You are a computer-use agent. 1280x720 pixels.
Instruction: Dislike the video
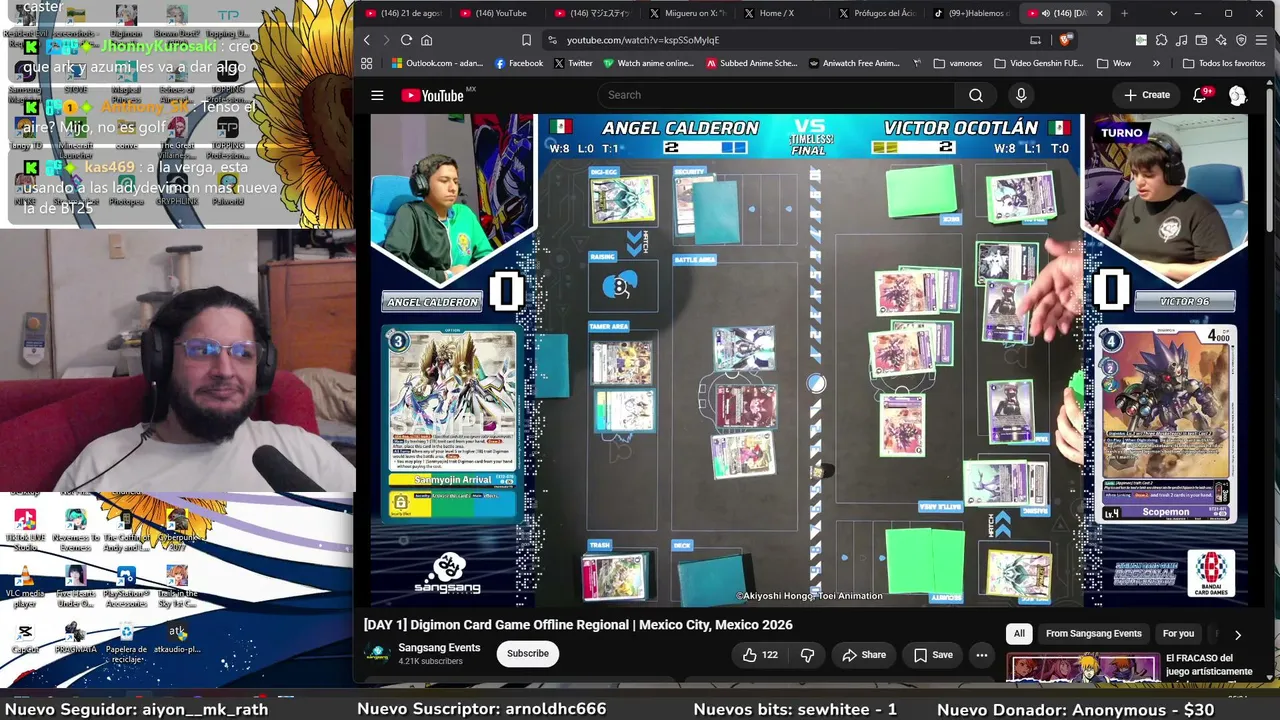(x=807, y=655)
